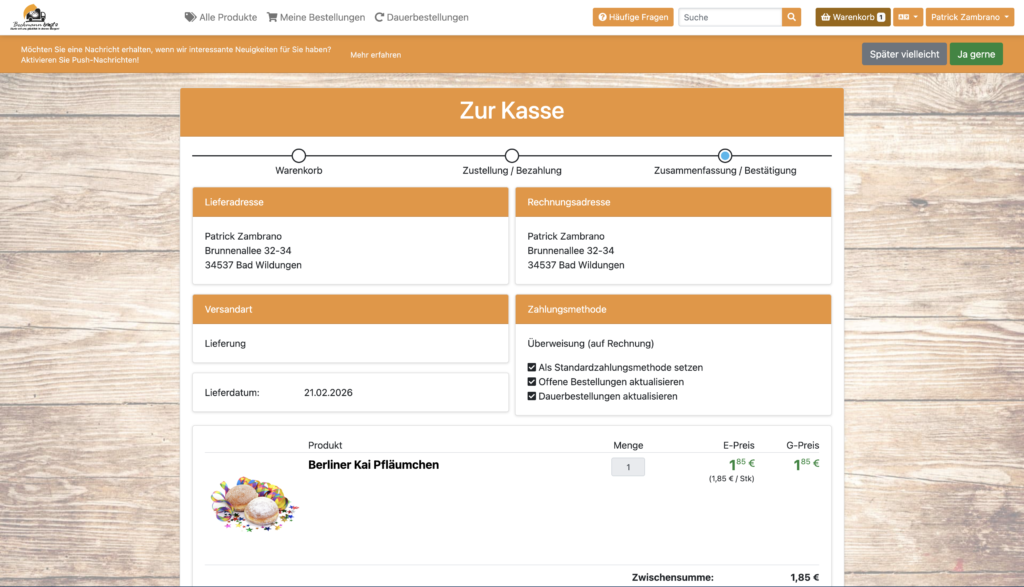Viewport: 1024px width, 587px height.
Task: Uncheck Als Standardzahlungsmethode setzen
Action: [x=532, y=368]
